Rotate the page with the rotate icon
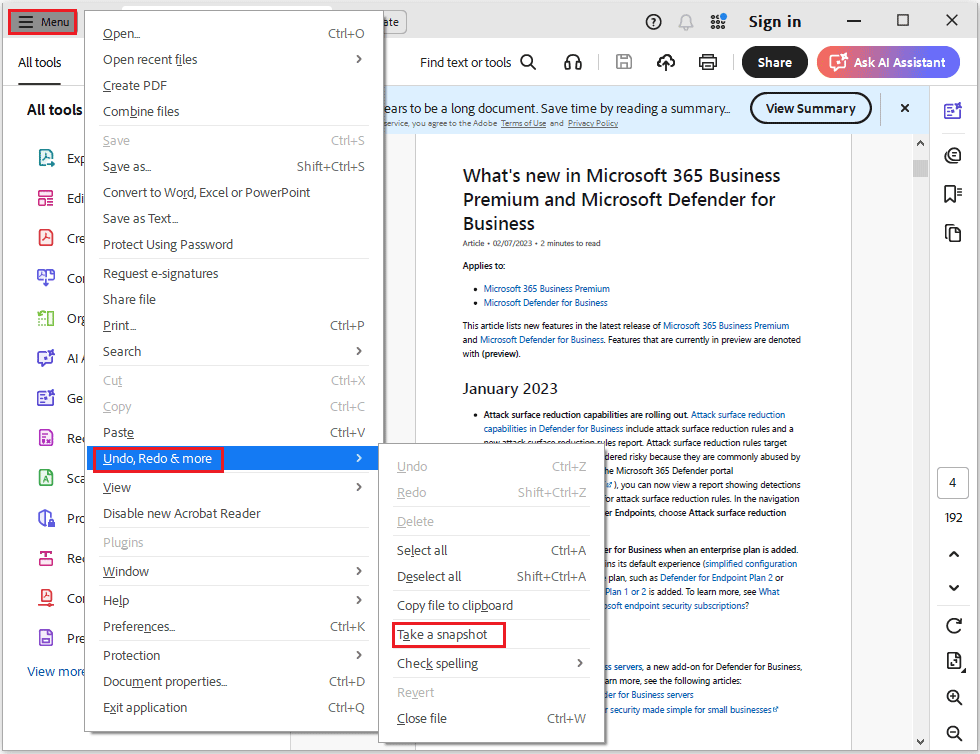 (x=952, y=625)
